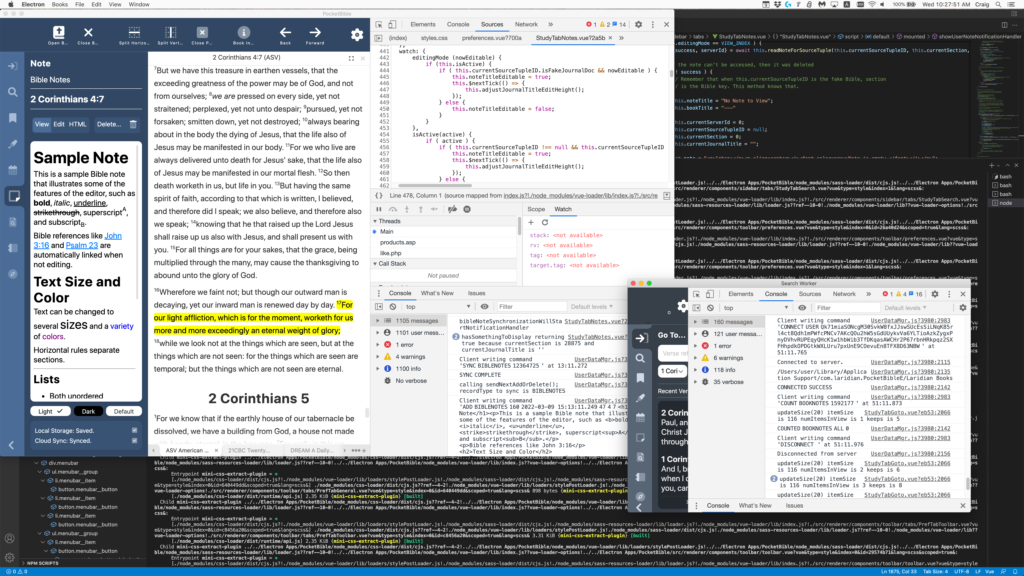This screenshot has height=576, width=1024.
Task: Open the Highlighter icon in PocketBible sidebar
Action: (x=12, y=144)
